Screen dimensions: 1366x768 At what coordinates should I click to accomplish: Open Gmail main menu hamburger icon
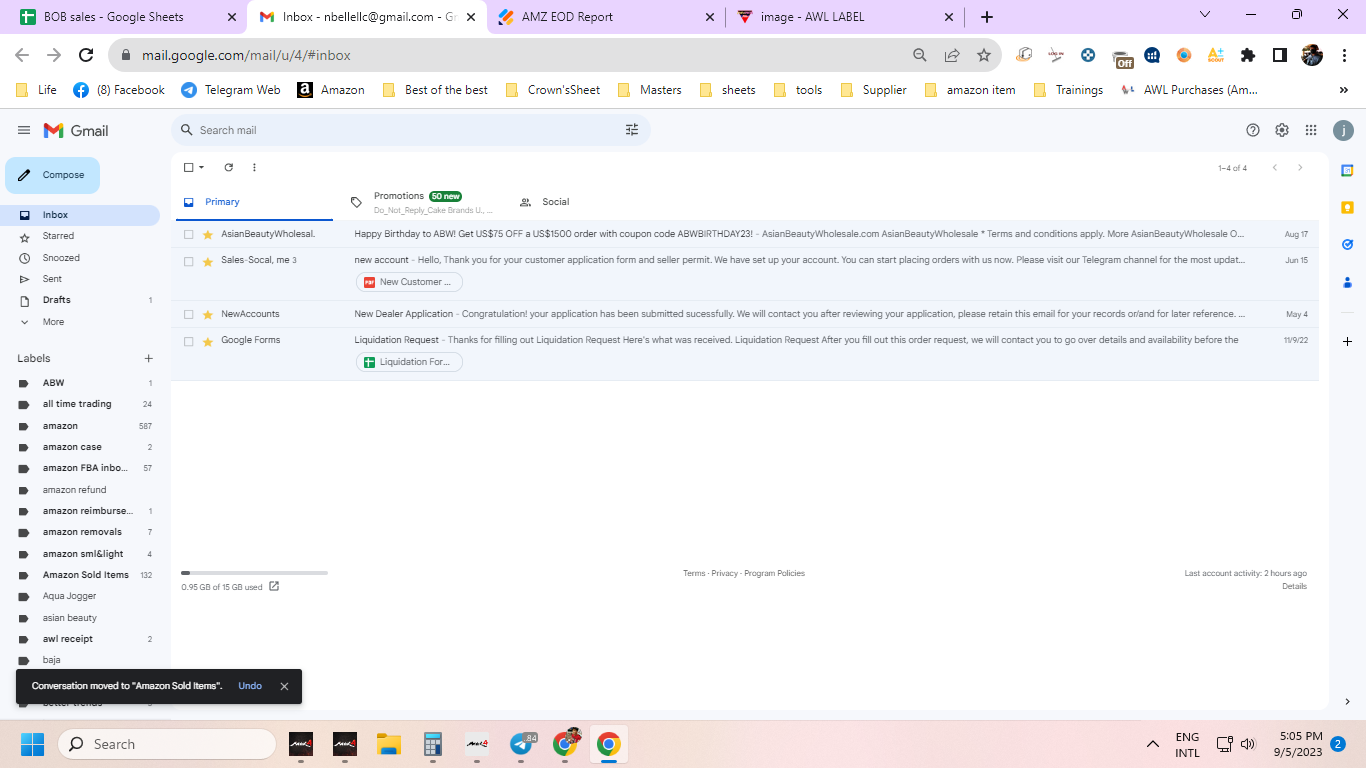(24, 130)
